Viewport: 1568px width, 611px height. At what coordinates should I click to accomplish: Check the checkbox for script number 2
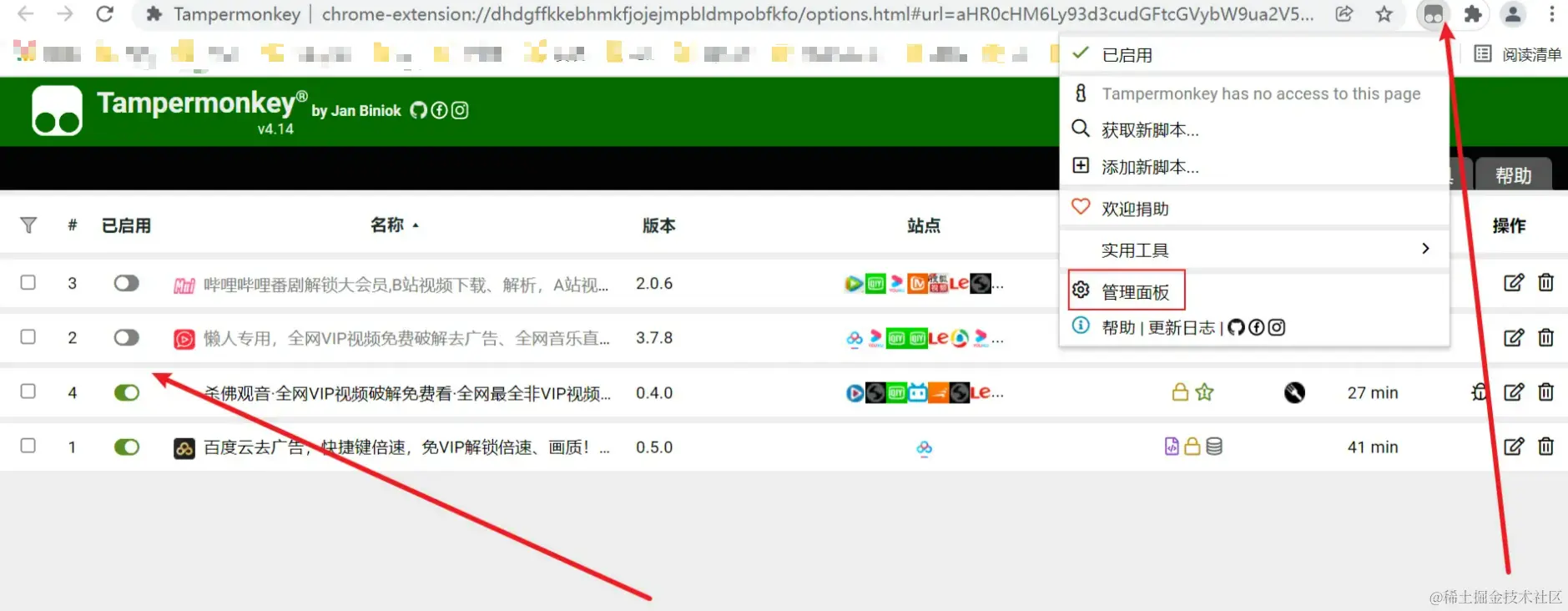(x=28, y=336)
